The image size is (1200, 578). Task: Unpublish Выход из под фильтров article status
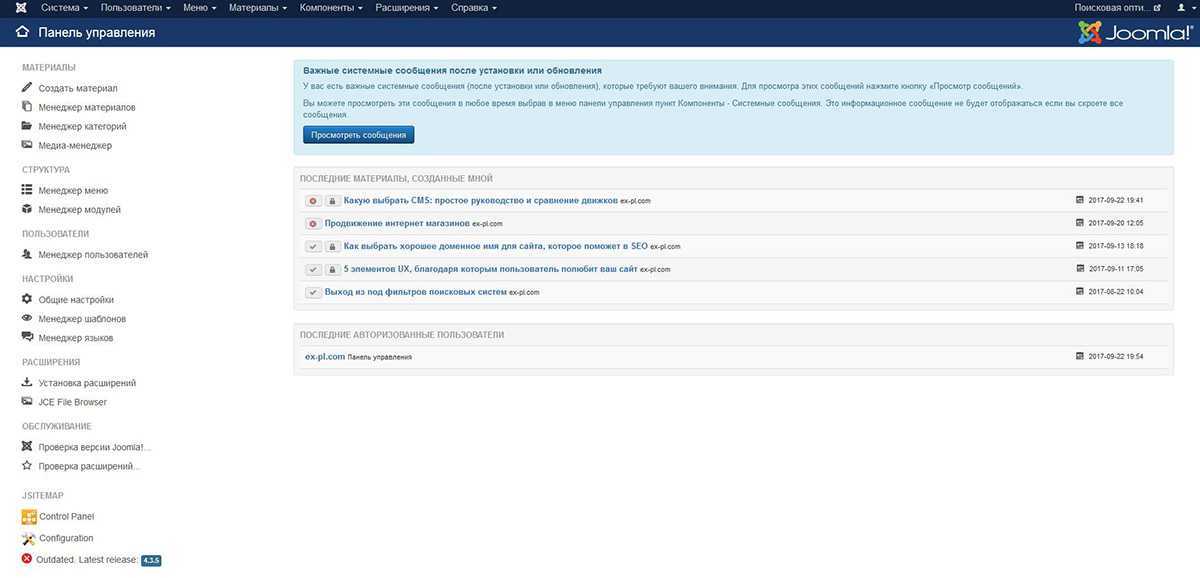[313, 292]
